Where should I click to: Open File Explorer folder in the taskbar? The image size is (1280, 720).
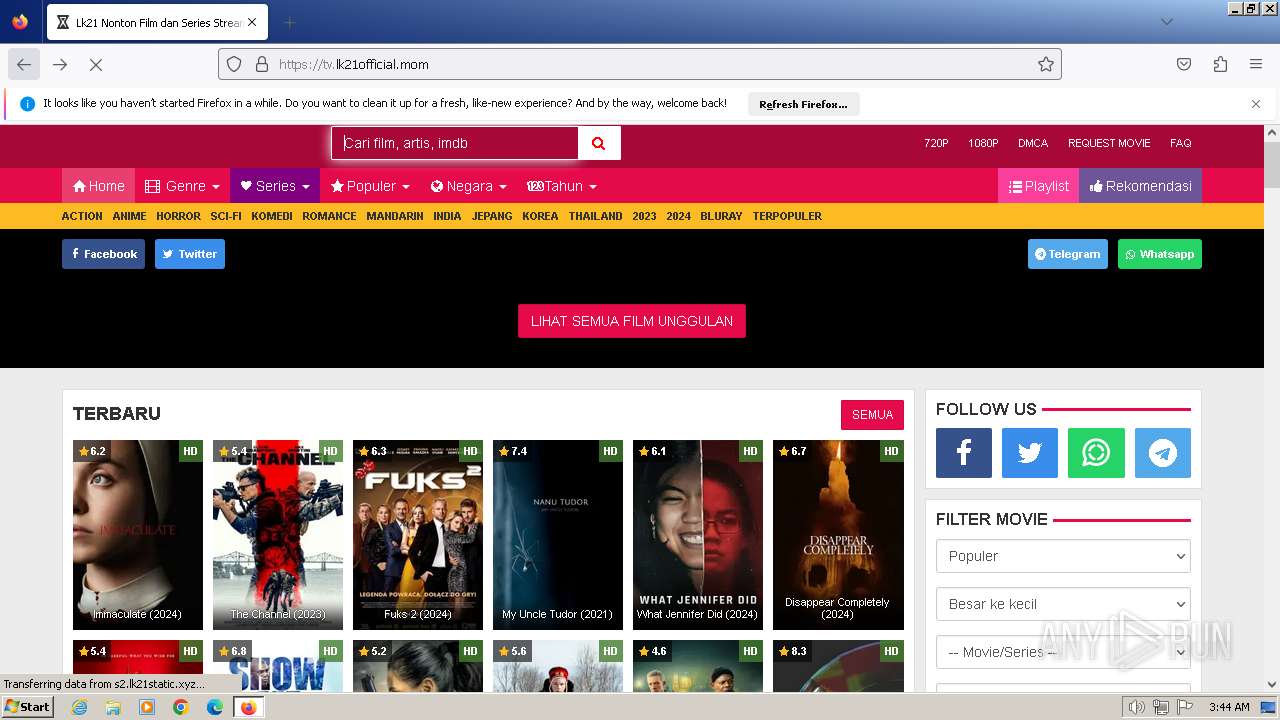click(x=113, y=707)
